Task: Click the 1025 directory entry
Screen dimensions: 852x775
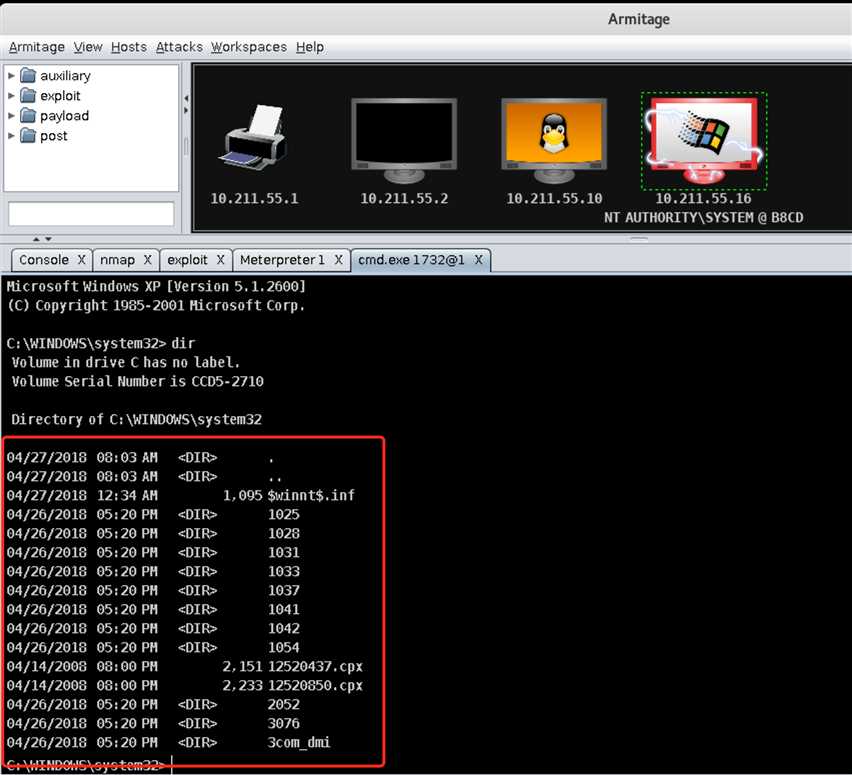Action: (284, 514)
